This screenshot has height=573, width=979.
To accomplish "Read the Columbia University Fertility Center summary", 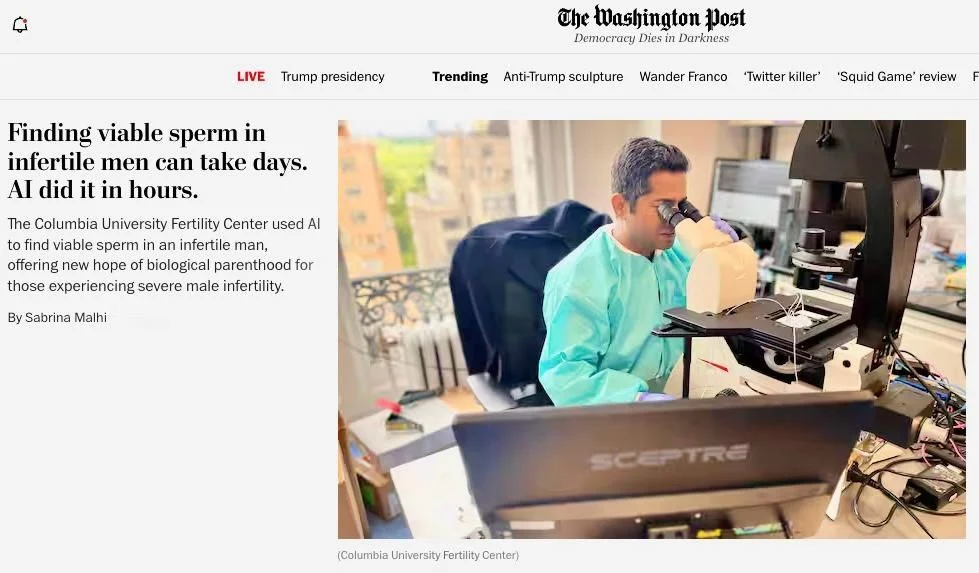I will 164,255.
